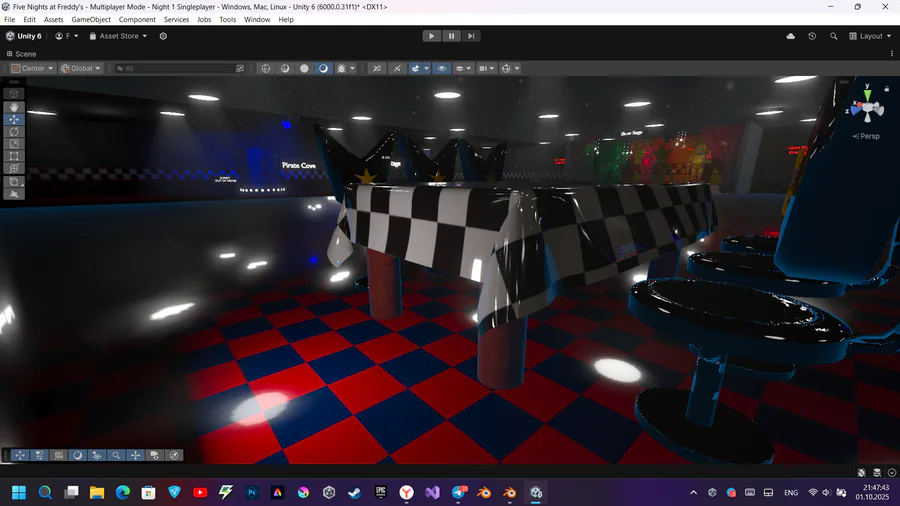Open the scene camera settings dropdown
This screenshot has height=506, width=900.
pyautogui.click(x=487, y=68)
